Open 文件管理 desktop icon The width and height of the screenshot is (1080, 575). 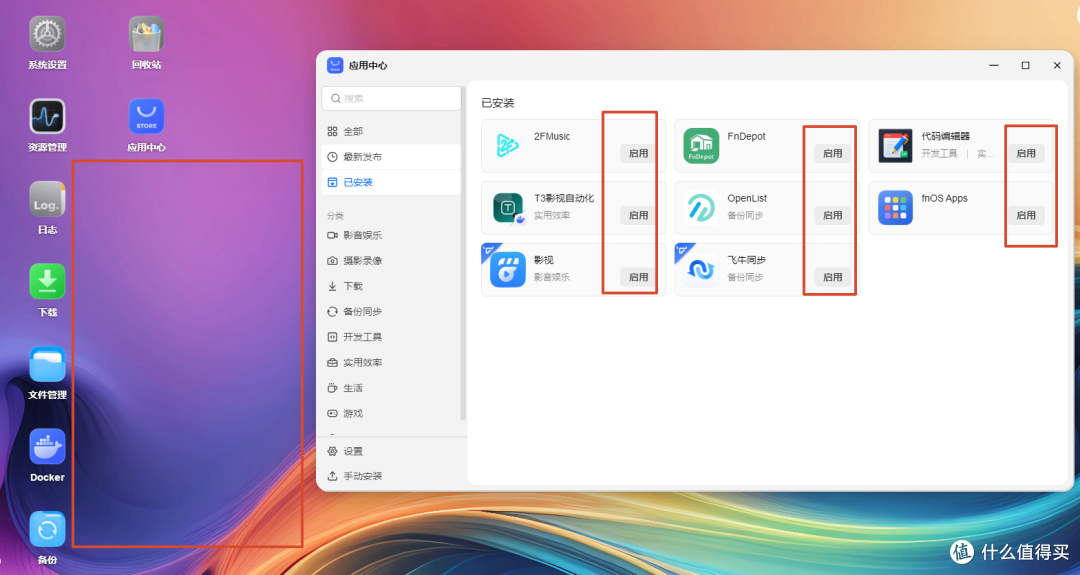48,364
